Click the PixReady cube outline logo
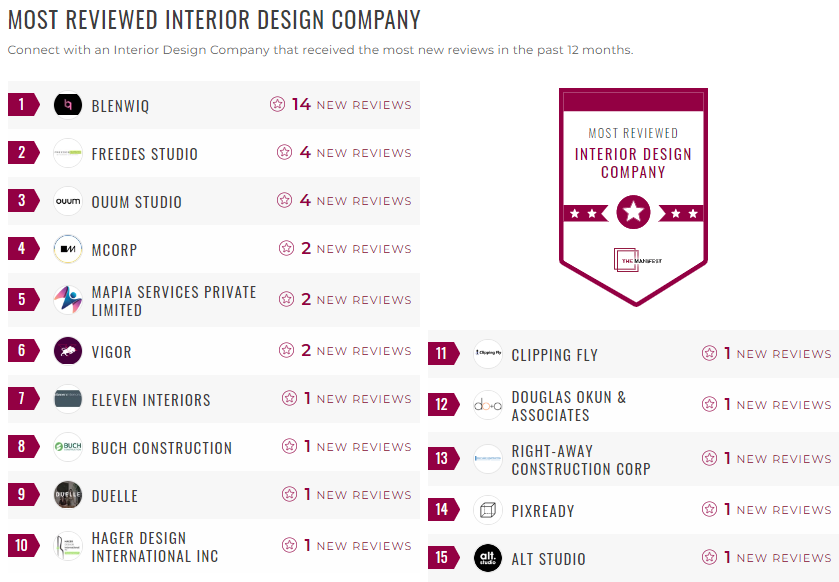 click(x=487, y=509)
